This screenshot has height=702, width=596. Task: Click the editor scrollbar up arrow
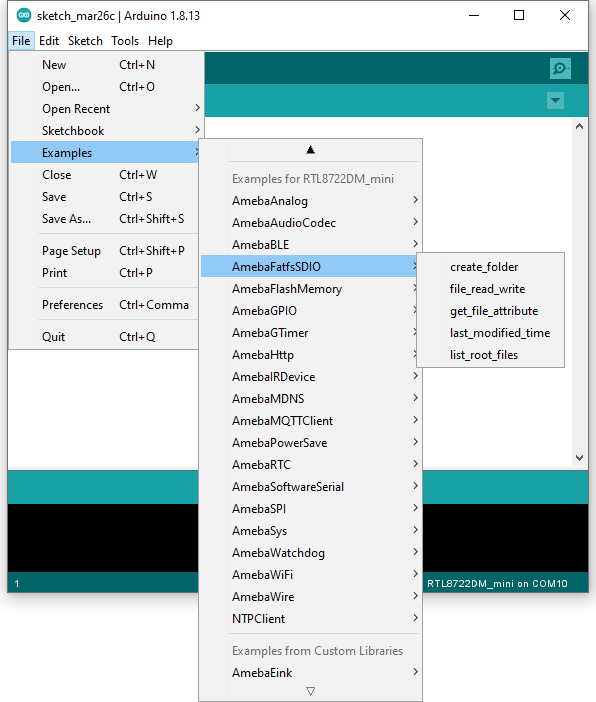[579, 127]
